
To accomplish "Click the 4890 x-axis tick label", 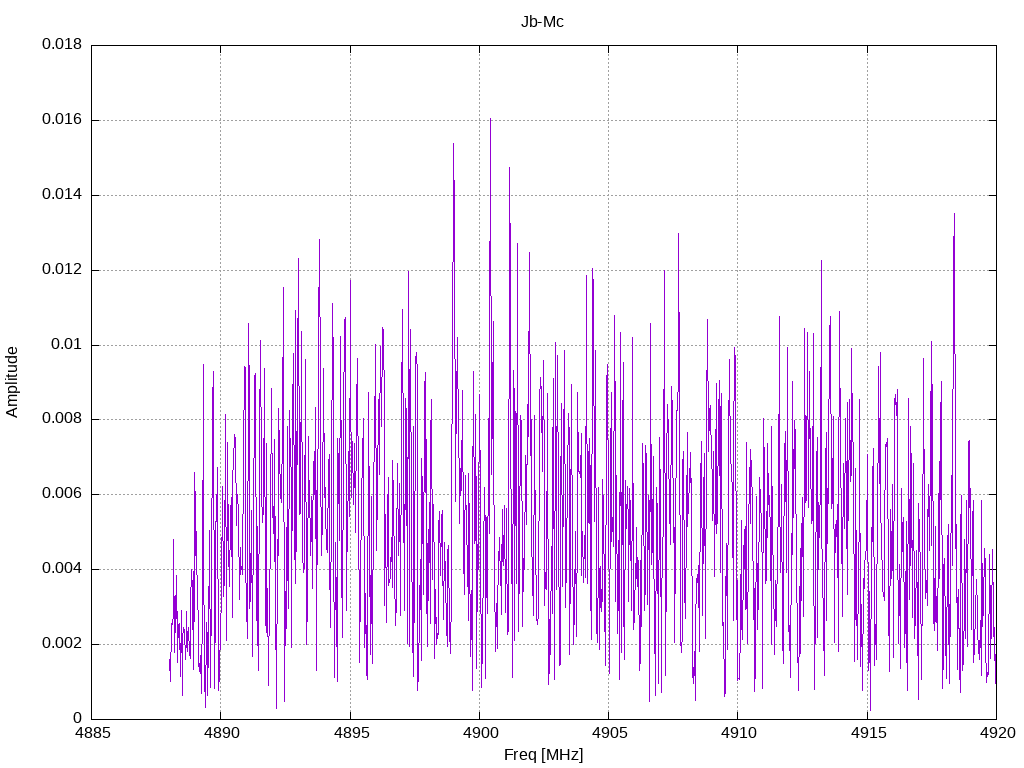I will (221, 733).
